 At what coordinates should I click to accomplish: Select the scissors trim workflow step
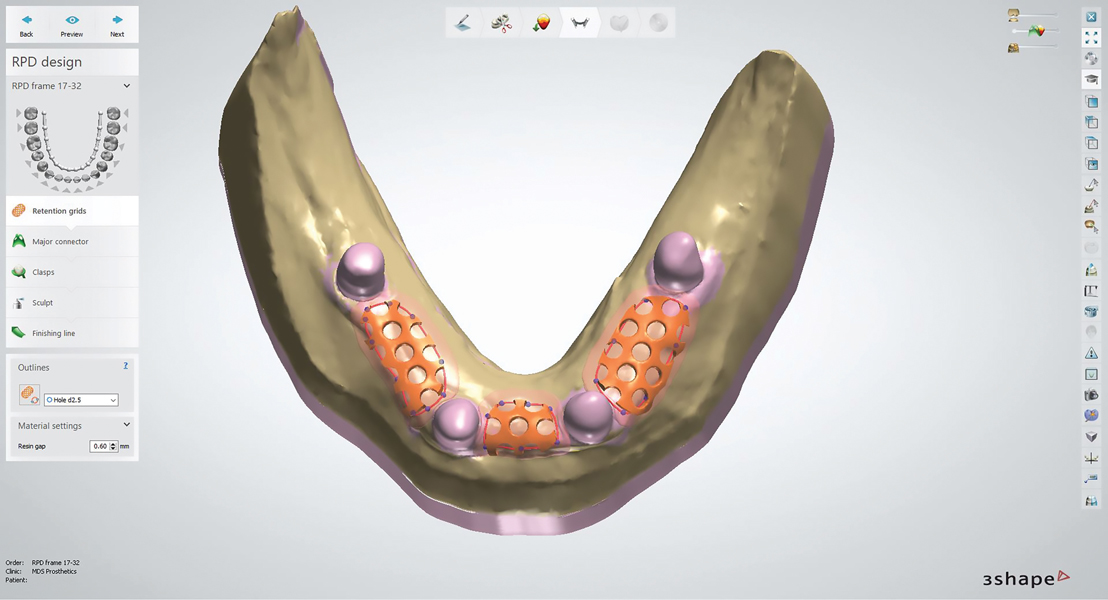501,23
